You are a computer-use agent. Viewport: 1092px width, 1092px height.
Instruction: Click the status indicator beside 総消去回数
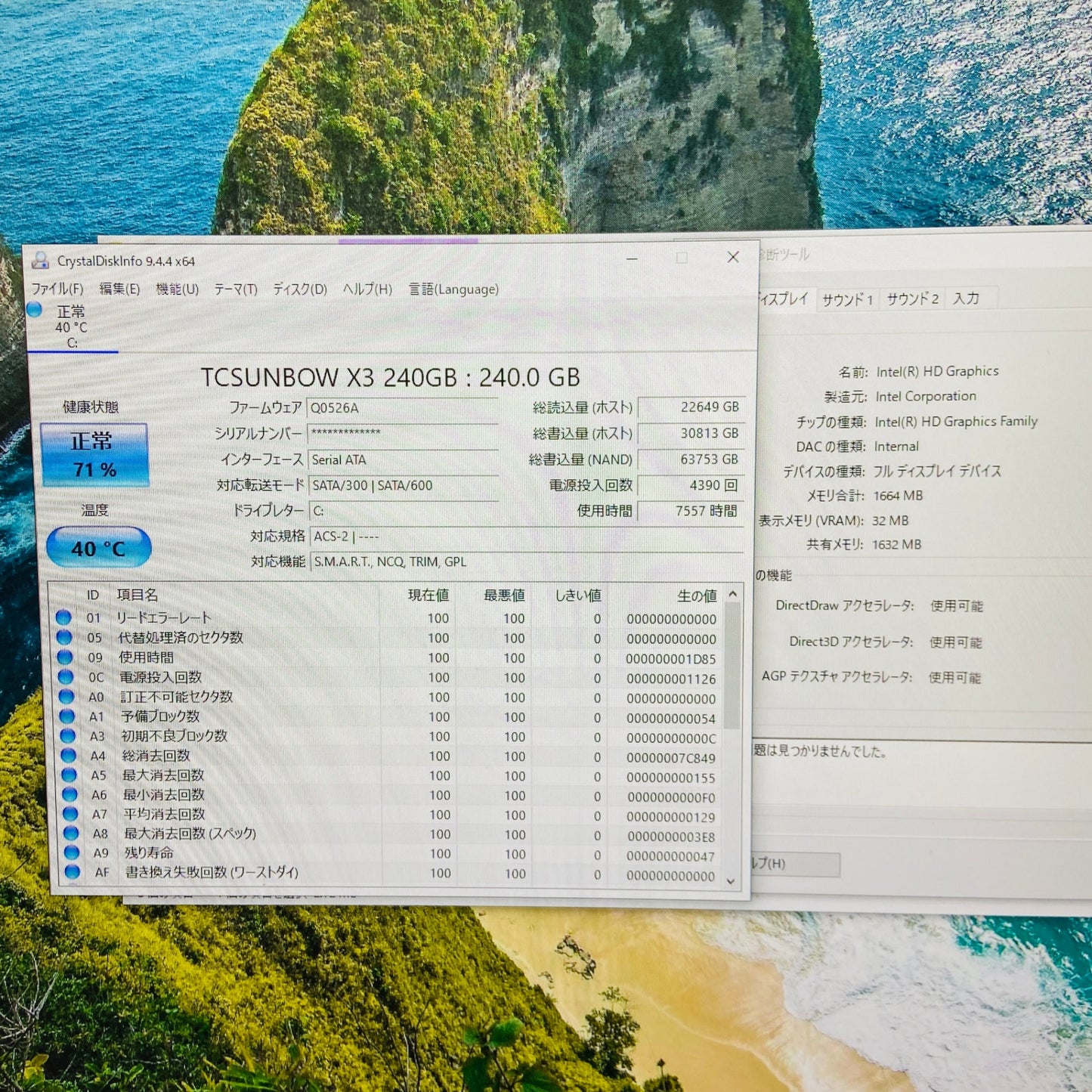coord(67,755)
